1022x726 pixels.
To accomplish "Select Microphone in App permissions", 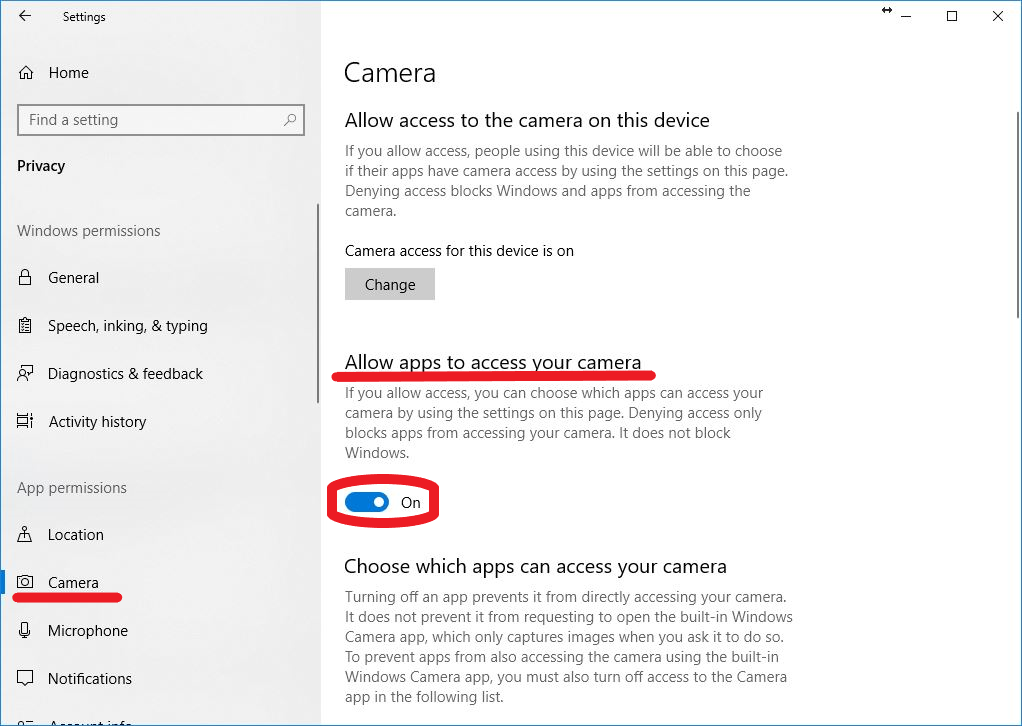I will tap(88, 631).
